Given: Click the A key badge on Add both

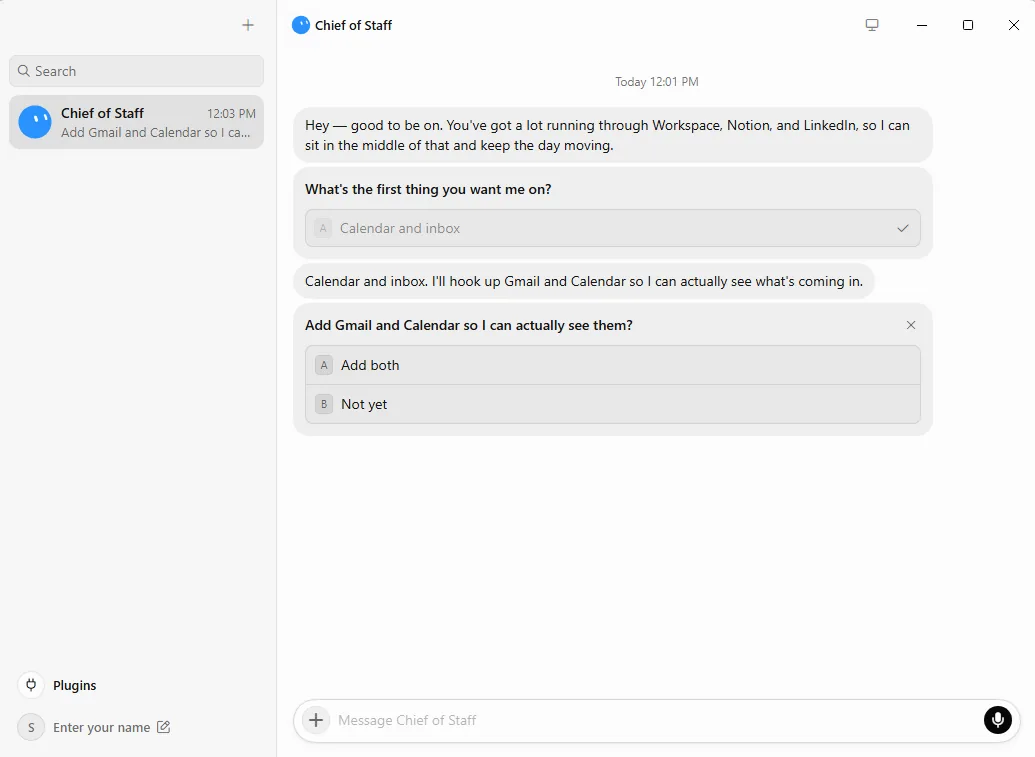Looking at the screenshot, I should pyautogui.click(x=323, y=365).
